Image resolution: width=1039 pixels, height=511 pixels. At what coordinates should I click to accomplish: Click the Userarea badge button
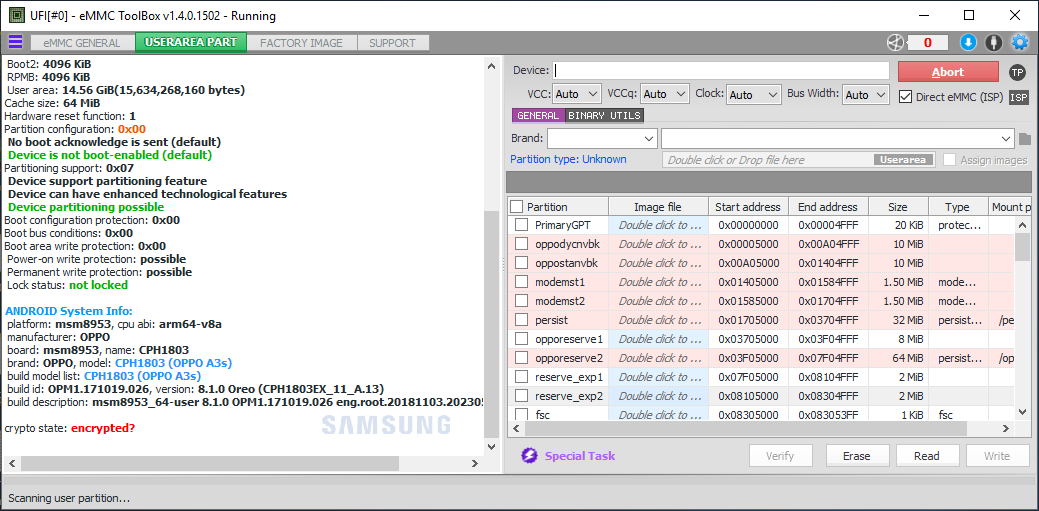click(x=904, y=160)
